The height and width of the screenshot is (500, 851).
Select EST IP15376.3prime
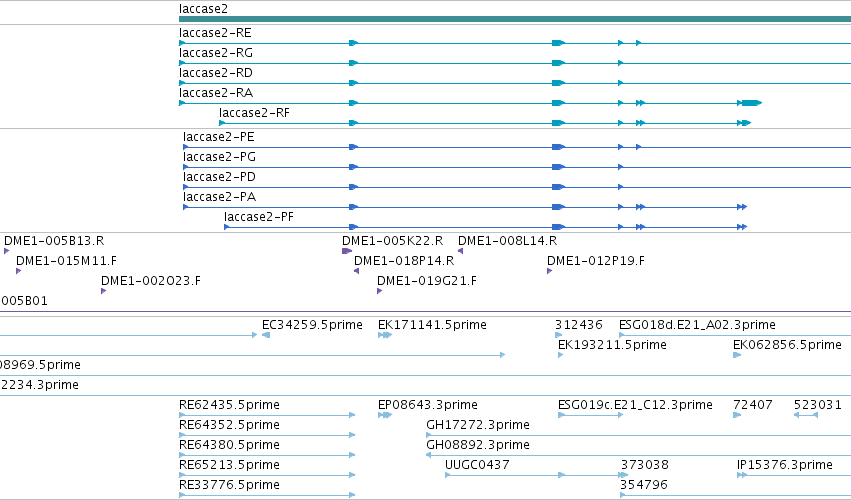(x=785, y=465)
